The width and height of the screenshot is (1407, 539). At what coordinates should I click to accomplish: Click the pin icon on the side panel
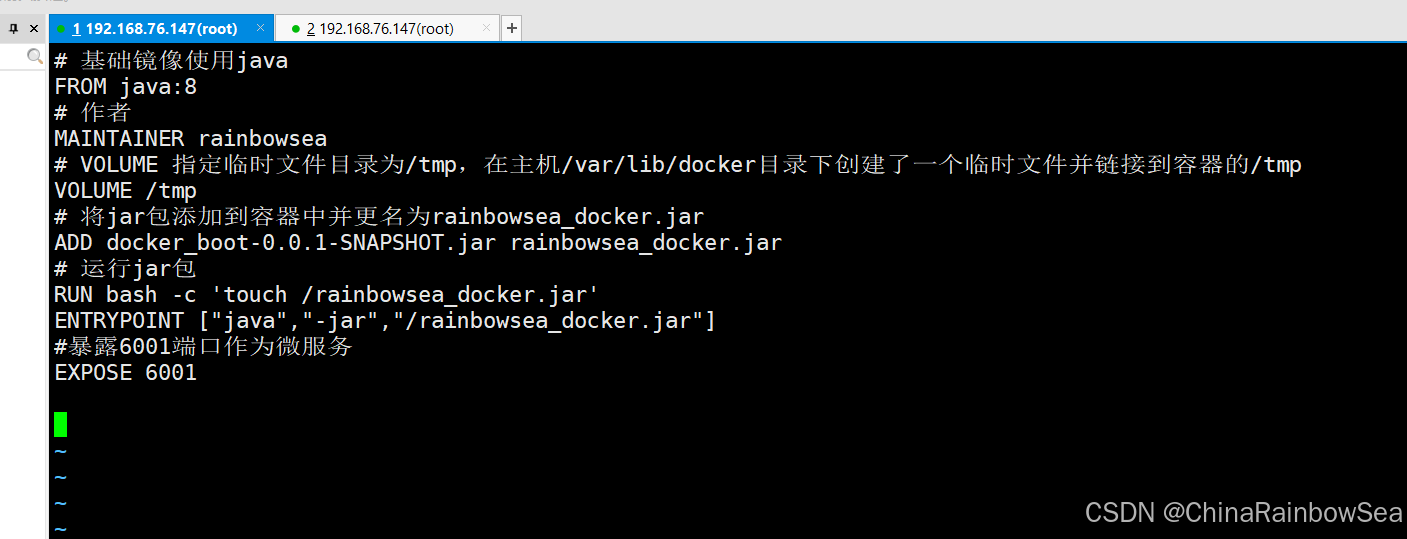click(13, 29)
